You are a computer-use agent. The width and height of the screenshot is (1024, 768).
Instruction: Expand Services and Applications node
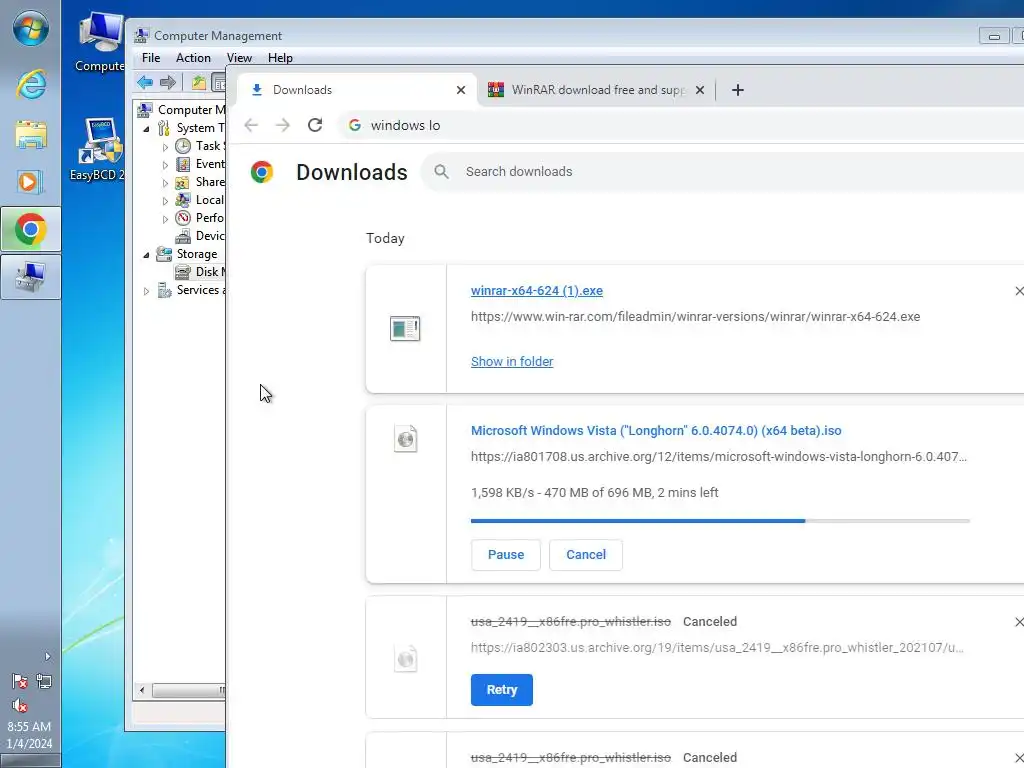click(146, 291)
